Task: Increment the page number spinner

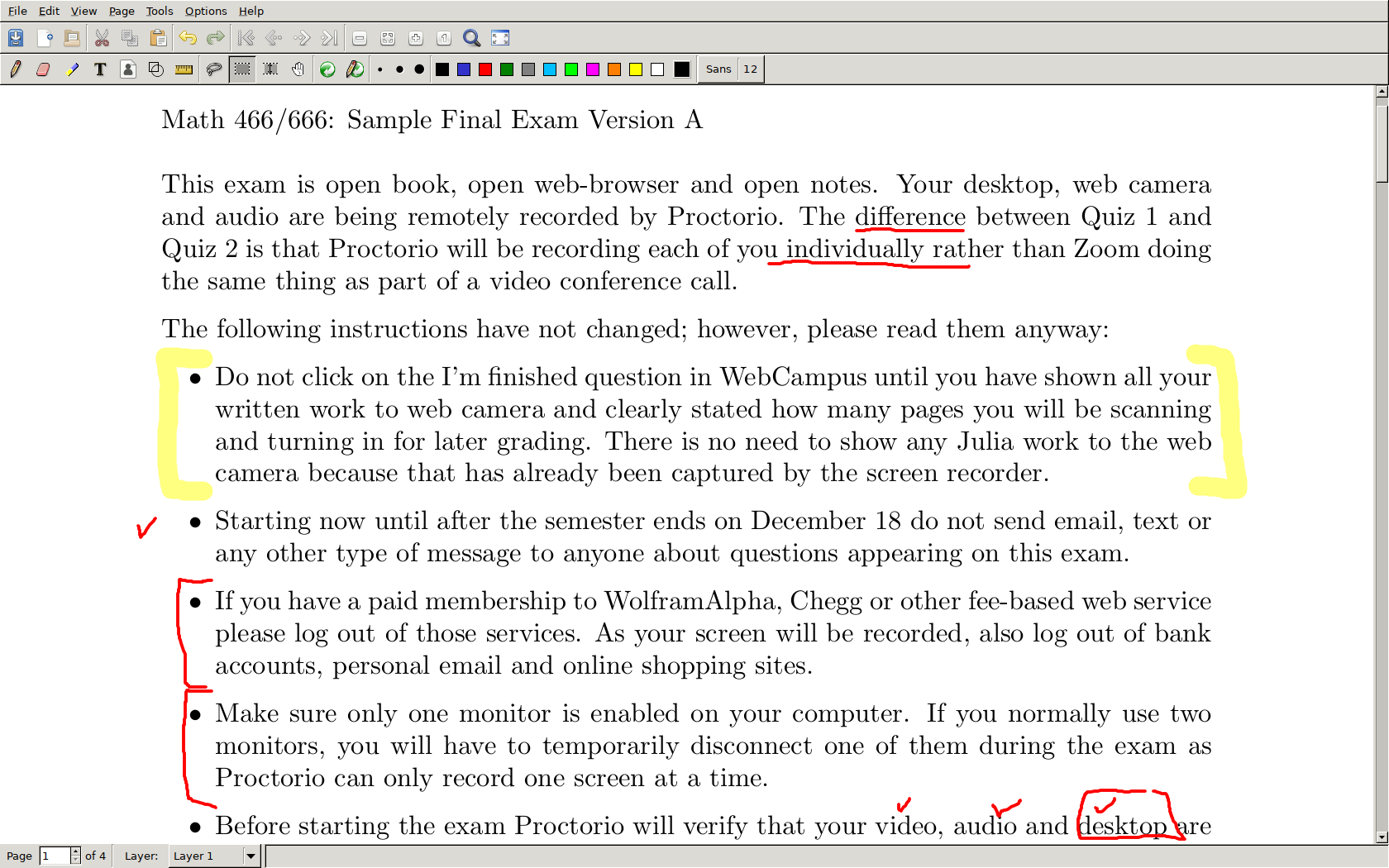Action: point(75,851)
